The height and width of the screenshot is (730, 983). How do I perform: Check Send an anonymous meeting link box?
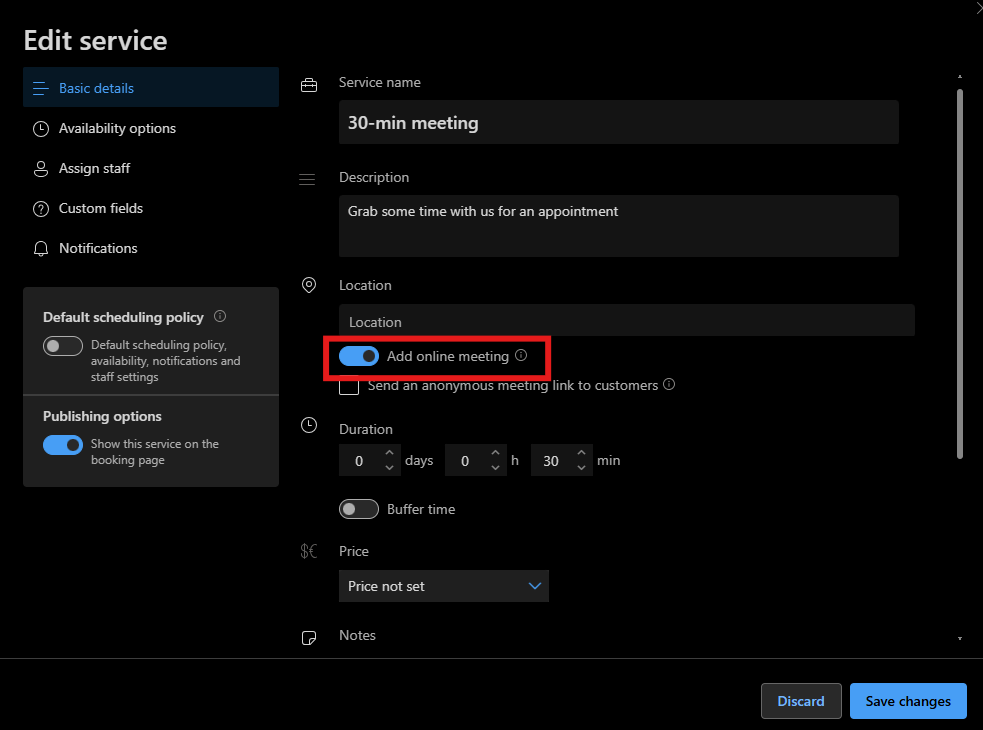349,385
